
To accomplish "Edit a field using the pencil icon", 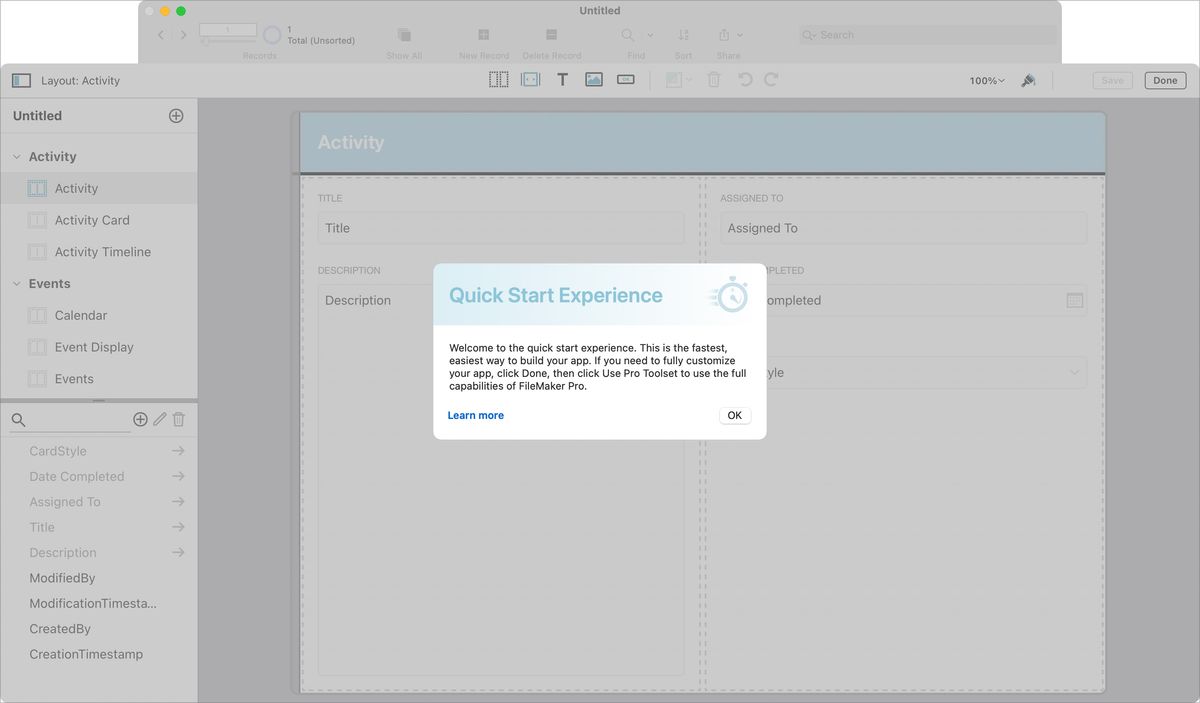I will (x=160, y=419).
